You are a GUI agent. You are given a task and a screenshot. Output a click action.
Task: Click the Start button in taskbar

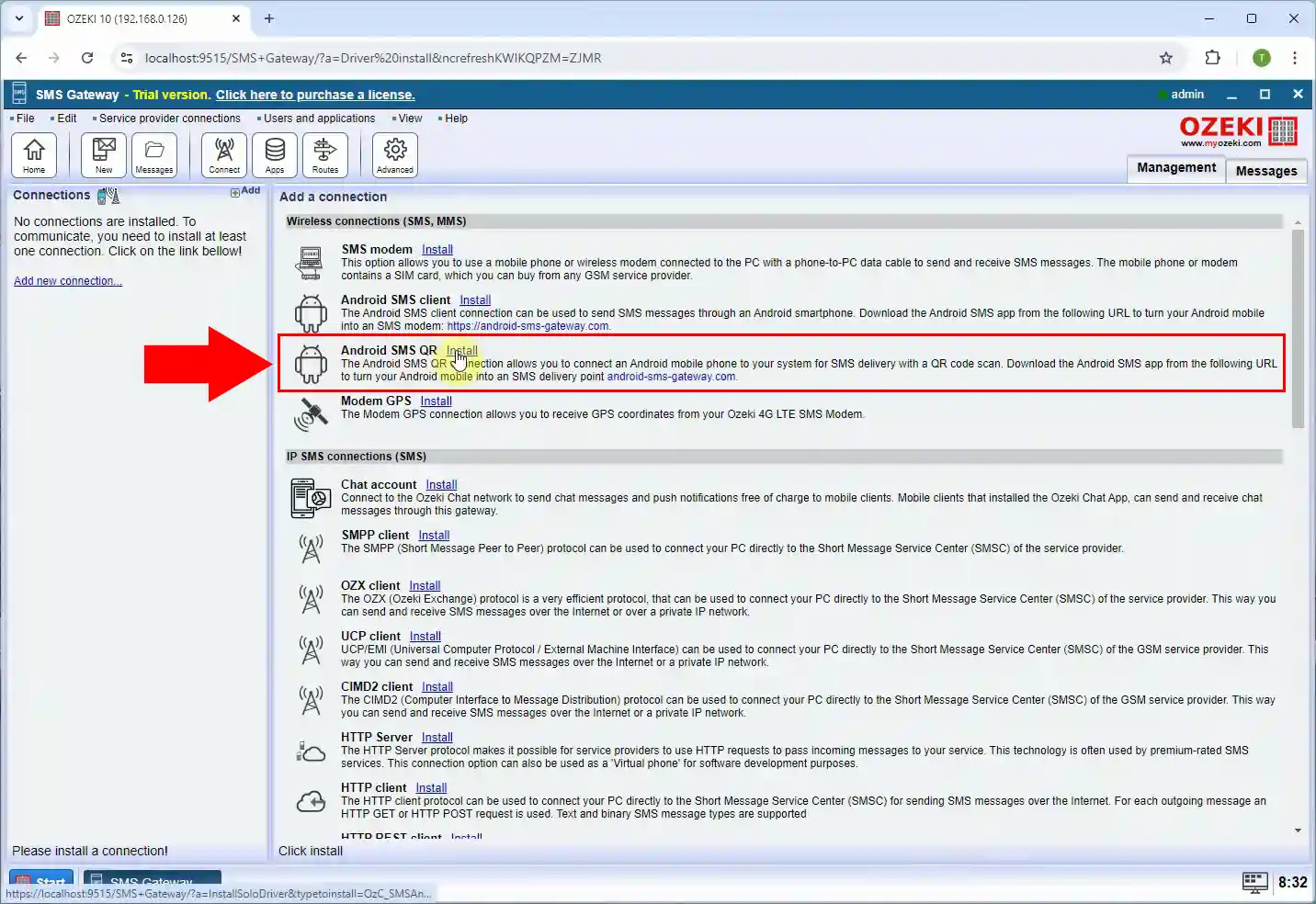click(41, 881)
